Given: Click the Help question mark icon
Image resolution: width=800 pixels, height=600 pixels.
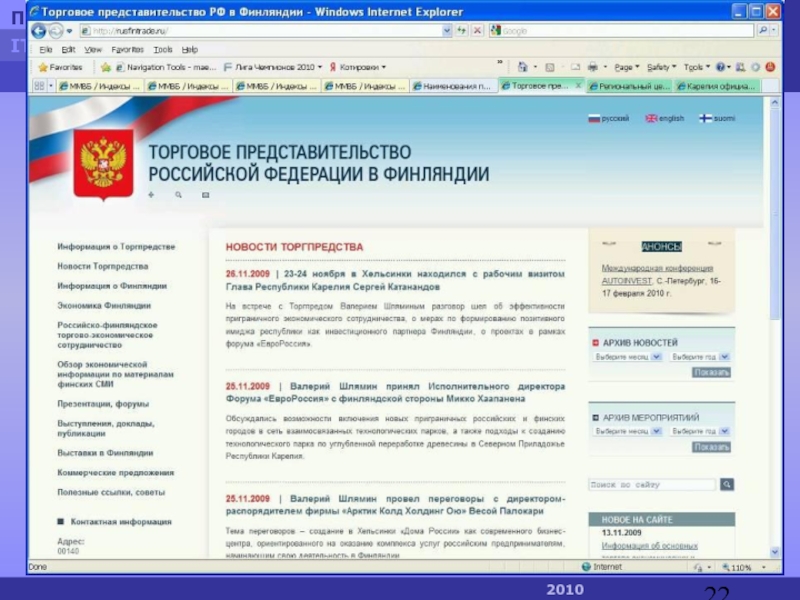Looking at the screenshot, I should [720, 67].
